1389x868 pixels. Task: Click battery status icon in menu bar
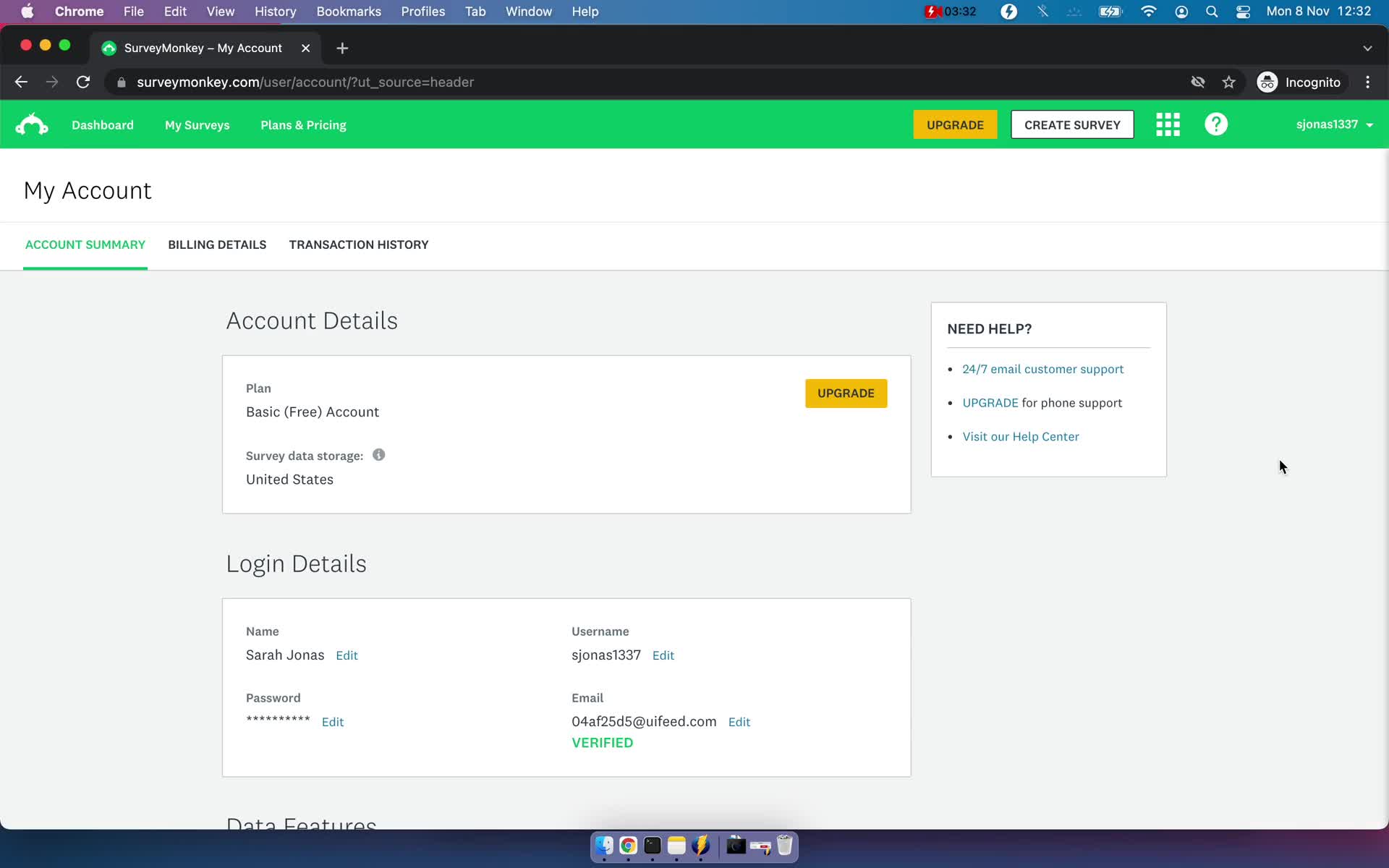(1110, 12)
